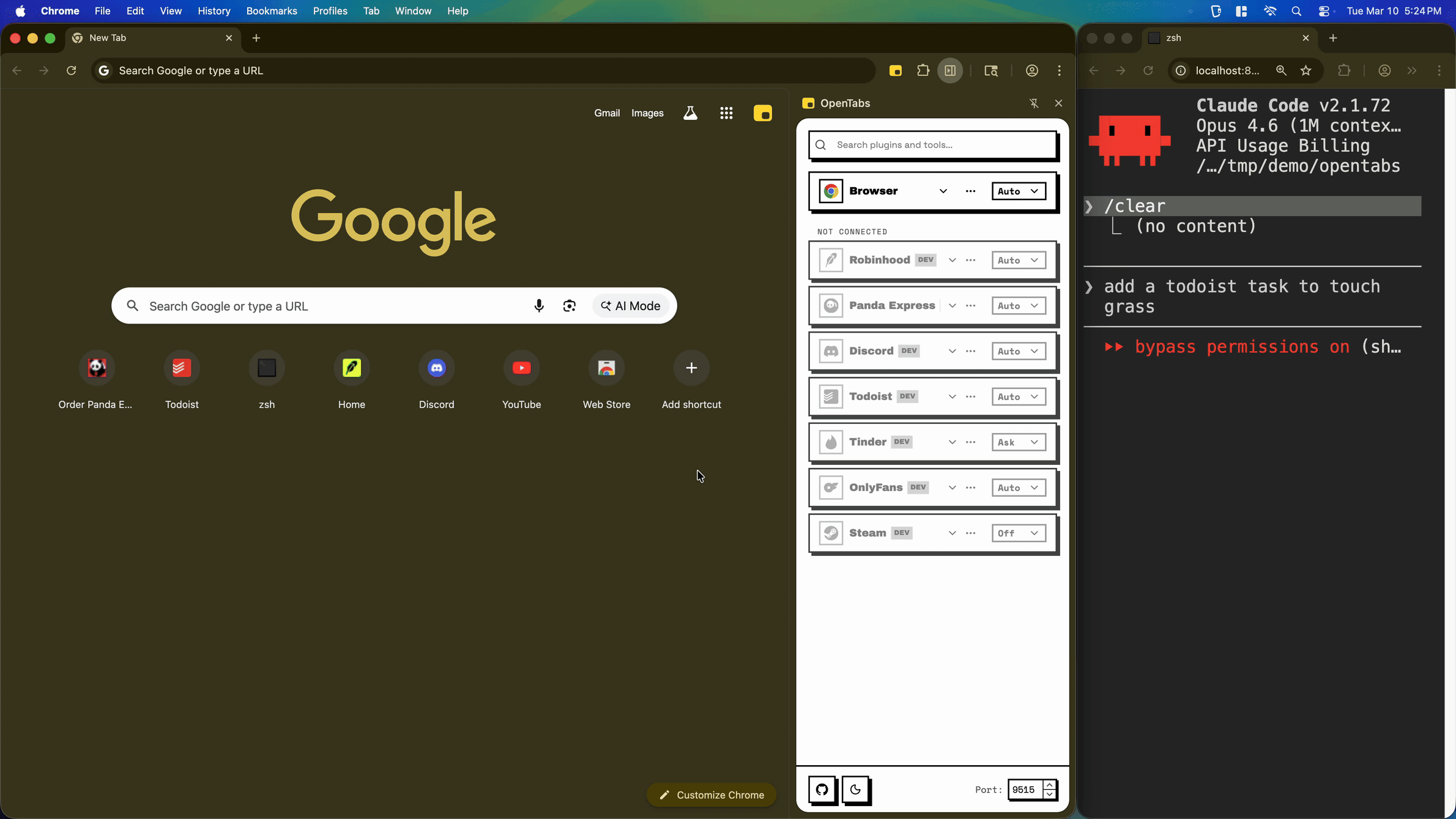Bookmark the localhost page with the star
Image resolution: width=1456 pixels, height=819 pixels.
(x=1306, y=70)
